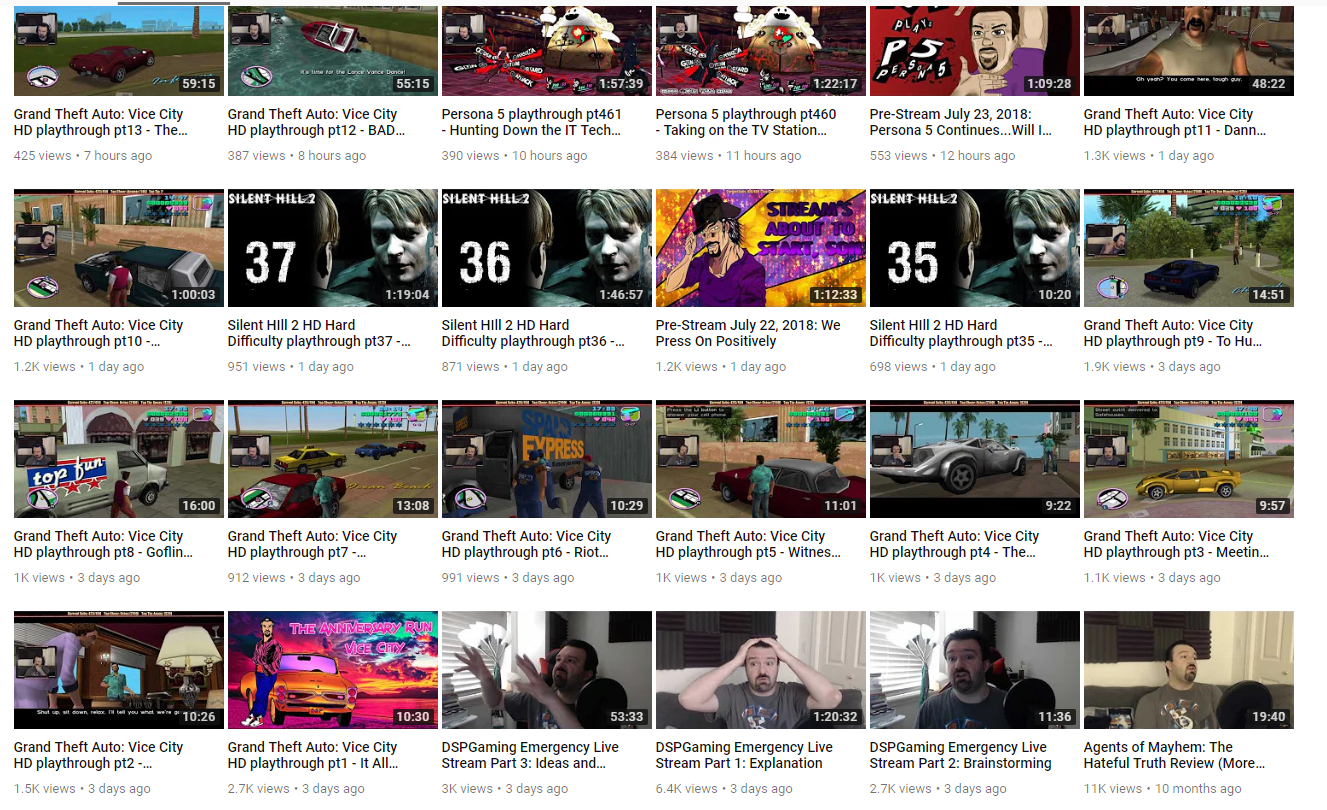
Task: Open the Top Fun van video thumbnail
Action: [x=119, y=459]
